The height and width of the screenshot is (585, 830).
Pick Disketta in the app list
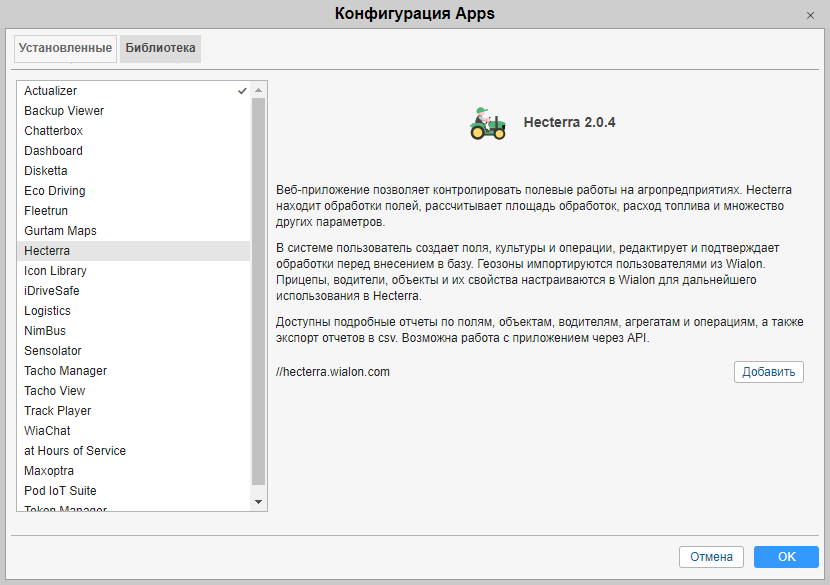(x=133, y=171)
